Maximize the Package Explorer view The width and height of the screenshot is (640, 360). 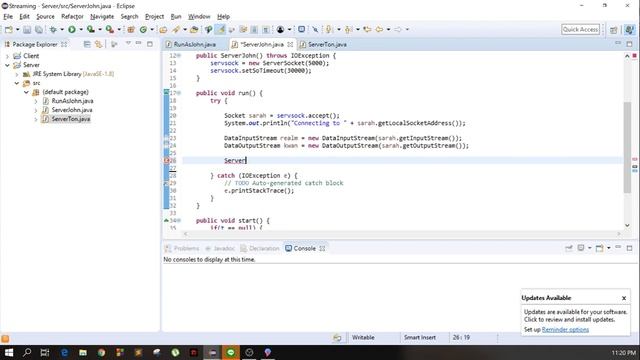pyautogui.click(x=150, y=44)
